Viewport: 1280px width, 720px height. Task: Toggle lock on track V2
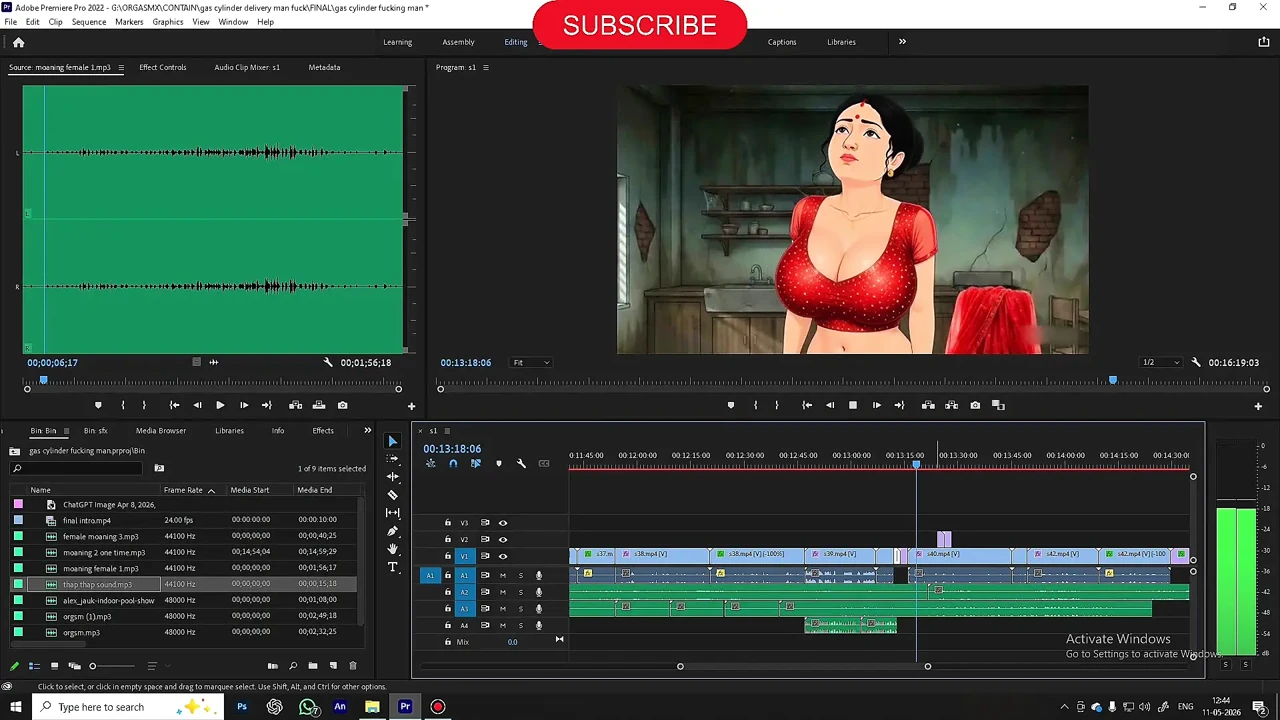pyautogui.click(x=448, y=539)
